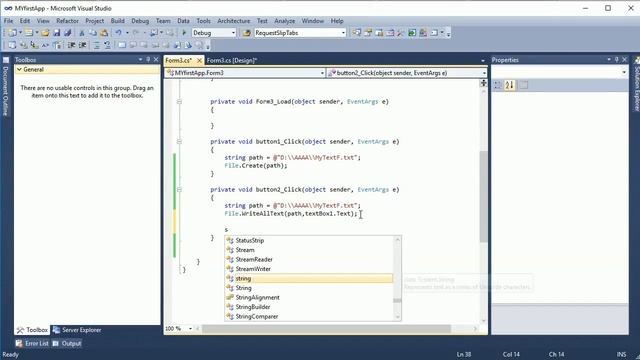Click the Copy toolbar icon
The height and width of the screenshot is (360, 640).
(x=93, y=33)
